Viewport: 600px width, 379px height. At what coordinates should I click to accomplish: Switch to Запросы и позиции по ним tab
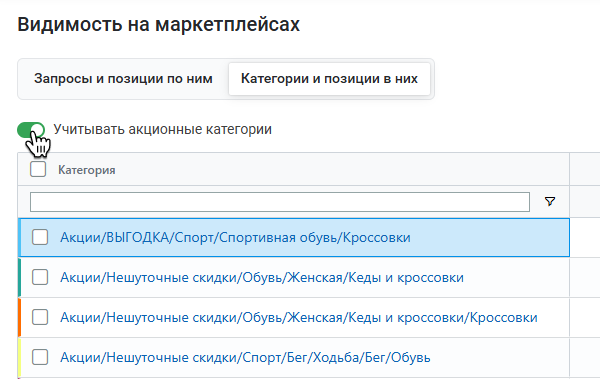pyautogui.click(x=123, y=79)
